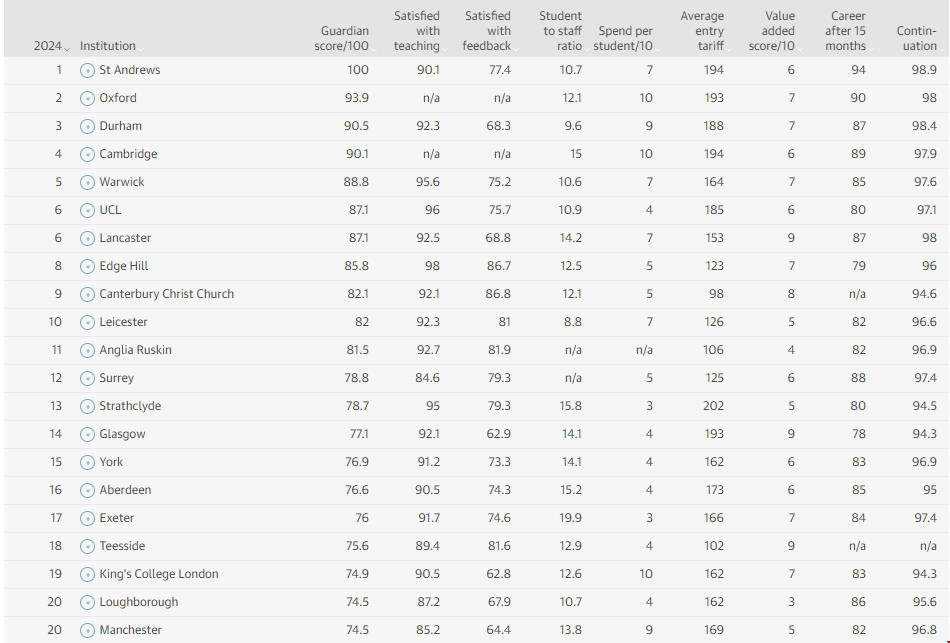Click the expand icon beside Oxford
The width and height of the screenshot is (950, 643).
(87, 98)
